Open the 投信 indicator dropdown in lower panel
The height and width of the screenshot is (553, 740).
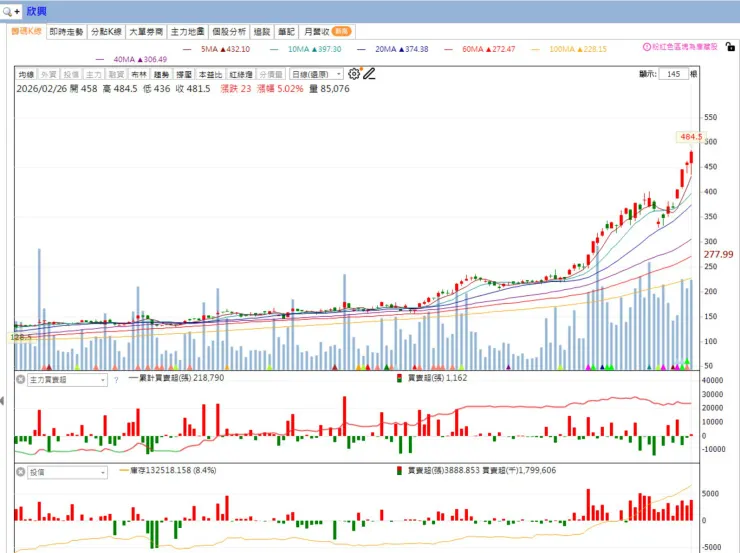coord(67,472)
